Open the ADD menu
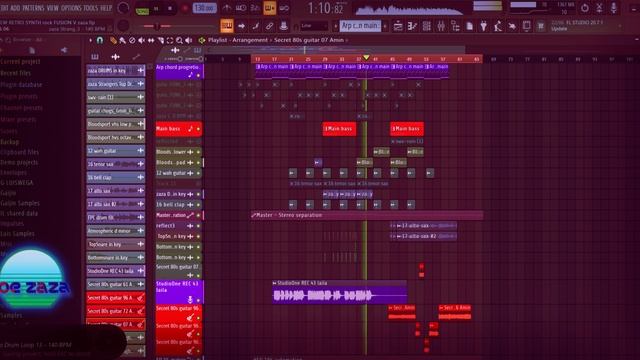 (15, 8)
